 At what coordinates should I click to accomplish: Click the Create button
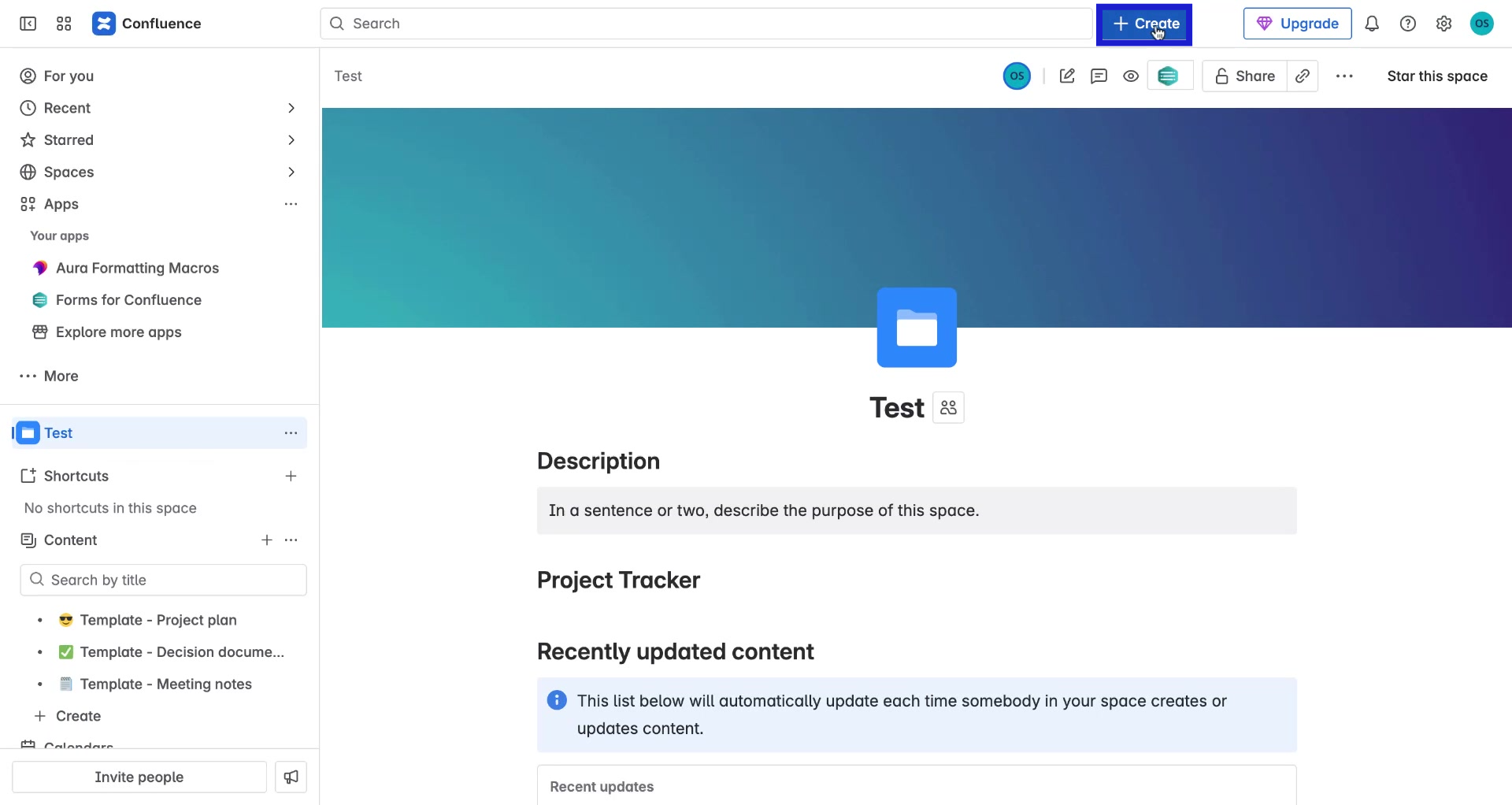click(1143, 24)
